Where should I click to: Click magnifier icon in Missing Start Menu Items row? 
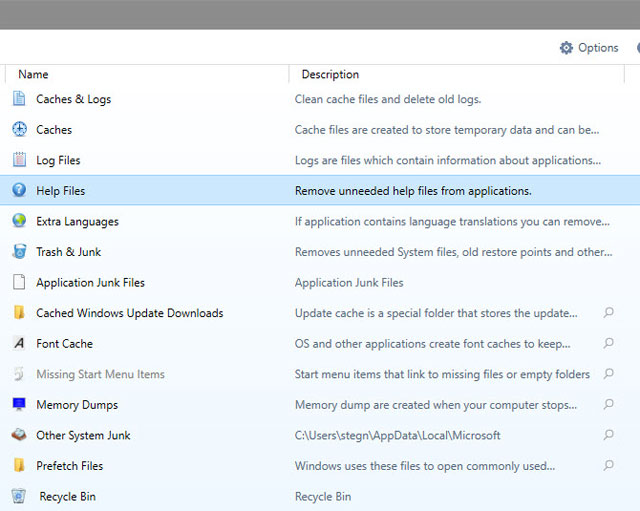609,374
